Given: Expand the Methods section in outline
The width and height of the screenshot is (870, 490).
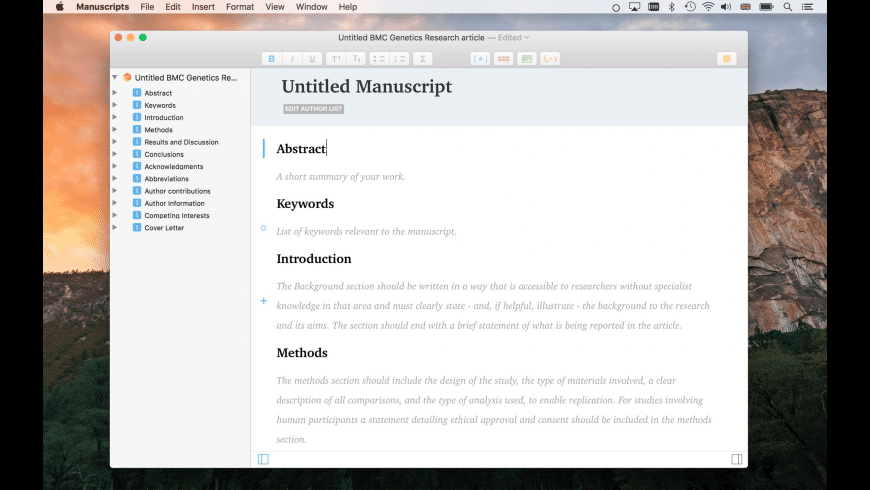Looking at the screenshot, I should (114, 129).
